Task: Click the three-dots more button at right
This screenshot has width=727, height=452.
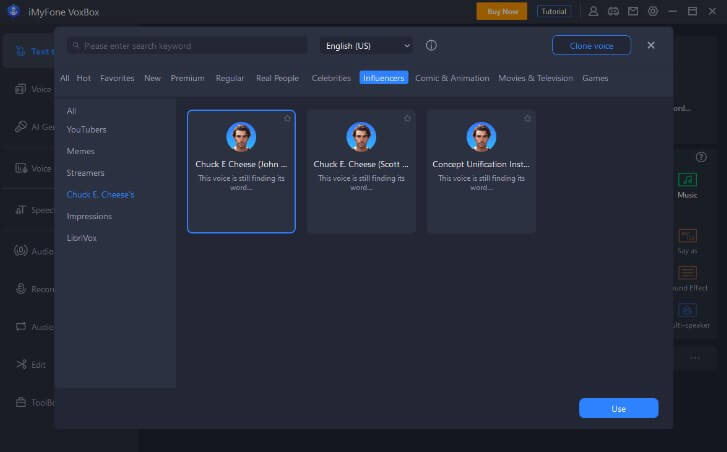Action: 695,357
